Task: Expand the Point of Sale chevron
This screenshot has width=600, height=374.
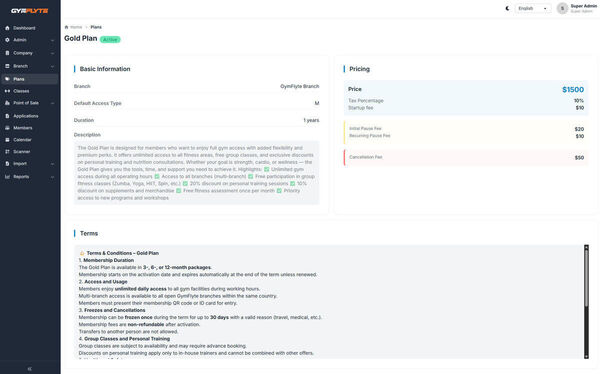Action: [x=52, y=103]
